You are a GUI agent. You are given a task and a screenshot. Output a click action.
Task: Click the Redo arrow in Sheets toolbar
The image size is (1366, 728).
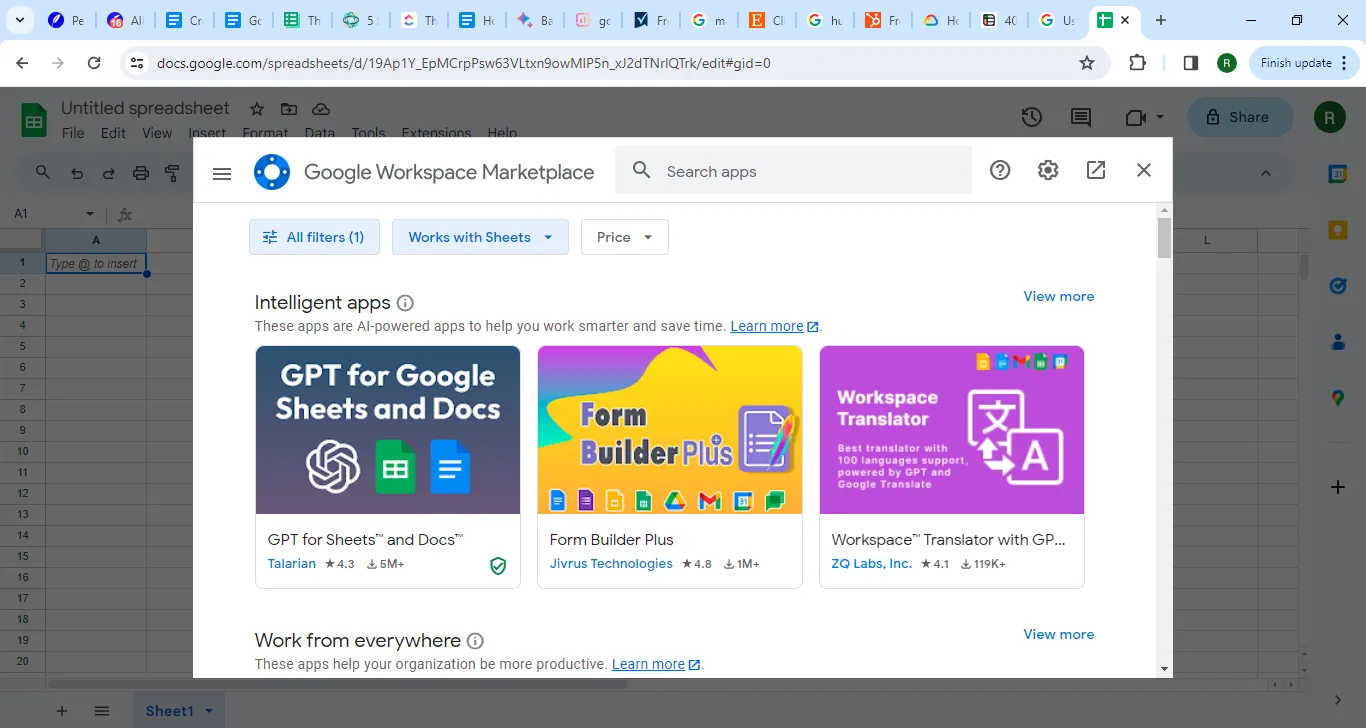tap(109, 173)
